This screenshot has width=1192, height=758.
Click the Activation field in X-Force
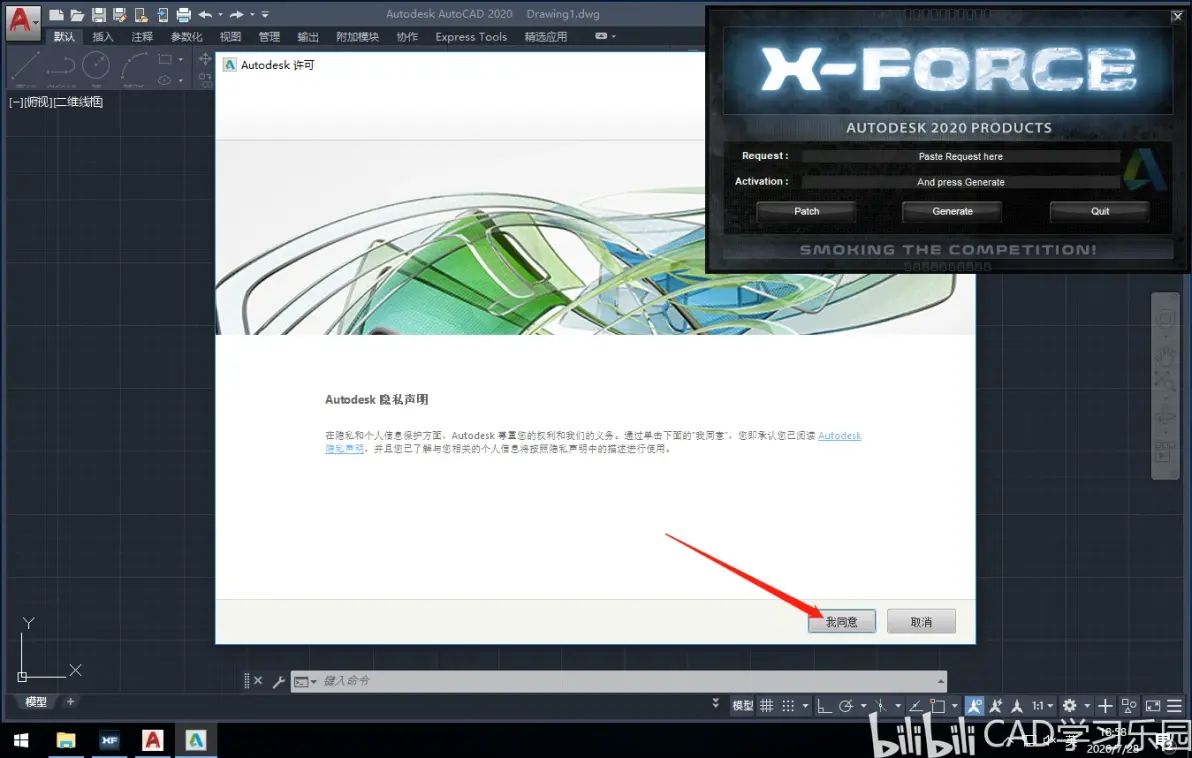tap(961, 182)
